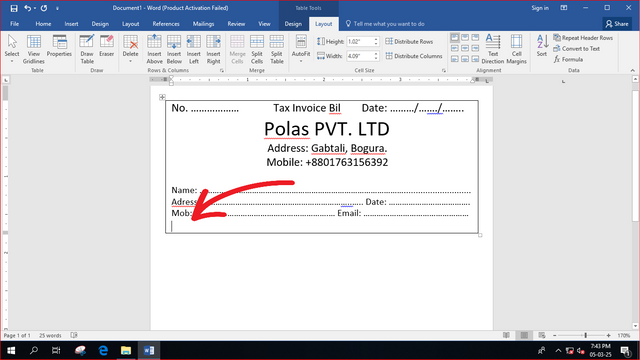640x360 pixels.
Task: Click the Redo icon in quick access
Action: pos(44,8)
